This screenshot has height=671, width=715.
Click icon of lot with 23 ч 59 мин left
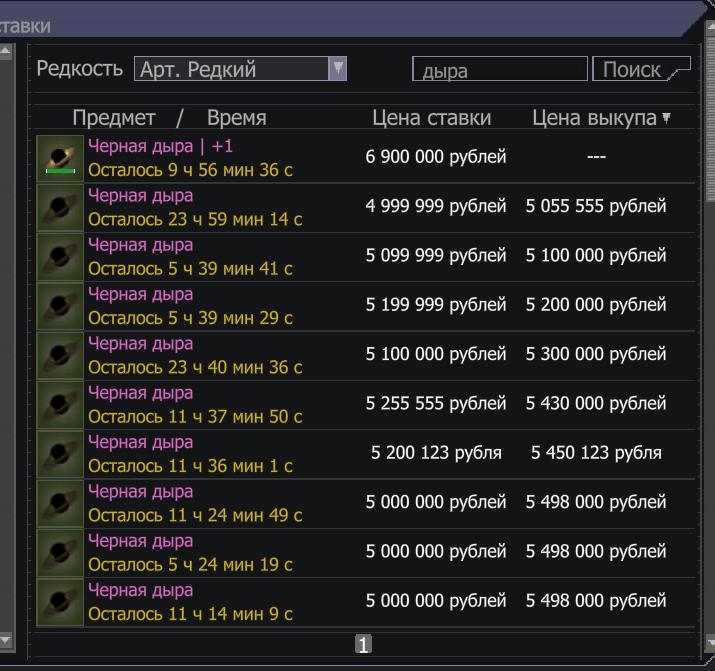point(60,208)
